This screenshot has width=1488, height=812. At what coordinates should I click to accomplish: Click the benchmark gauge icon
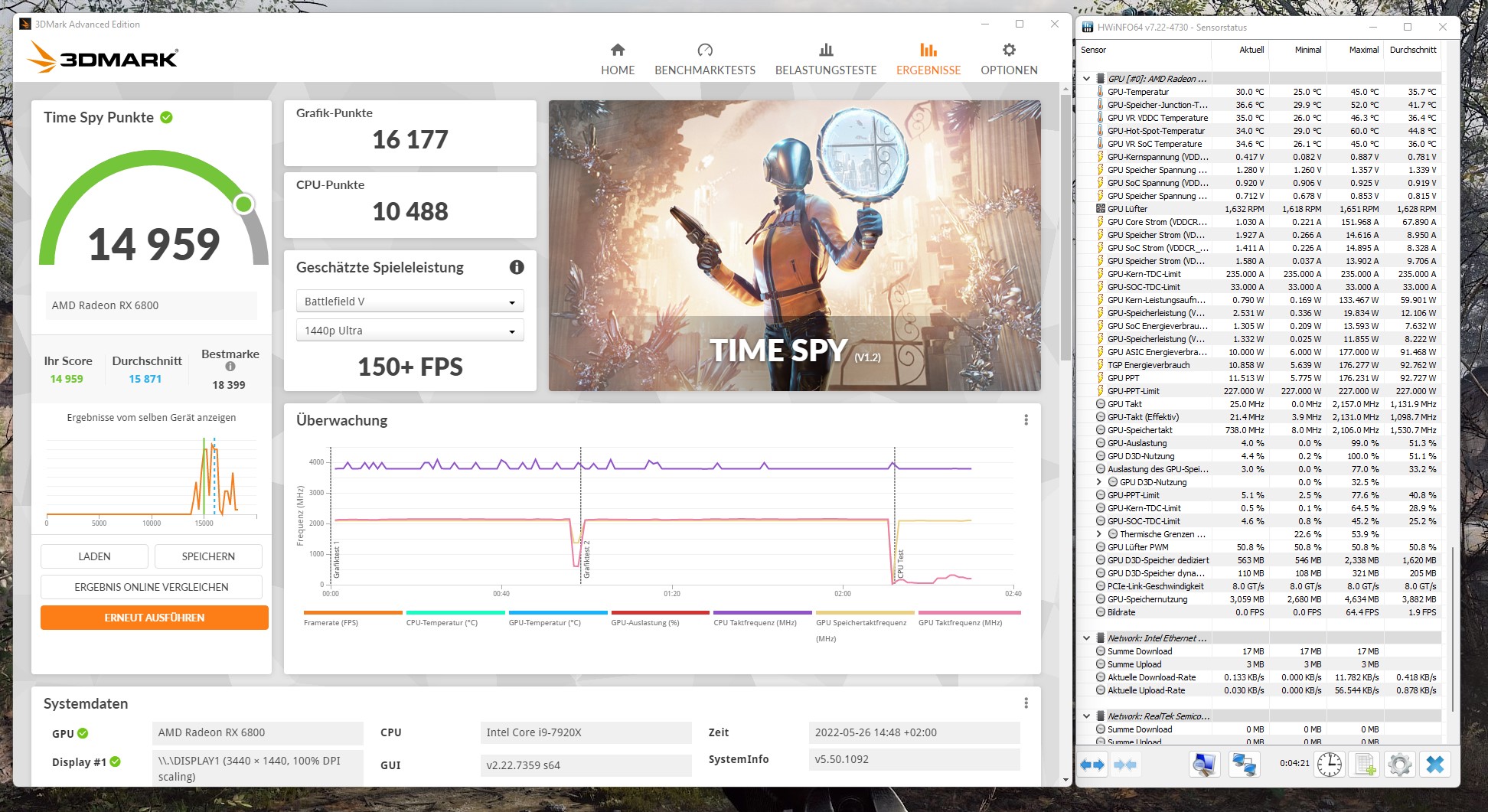coord(705,50)
